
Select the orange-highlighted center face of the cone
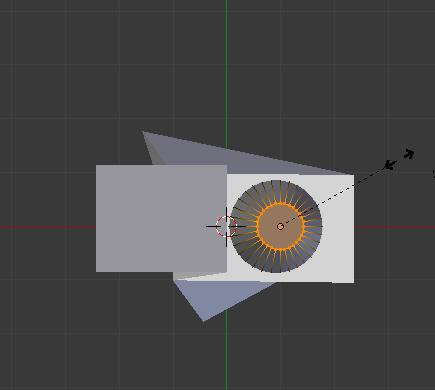tap(280, 227)
